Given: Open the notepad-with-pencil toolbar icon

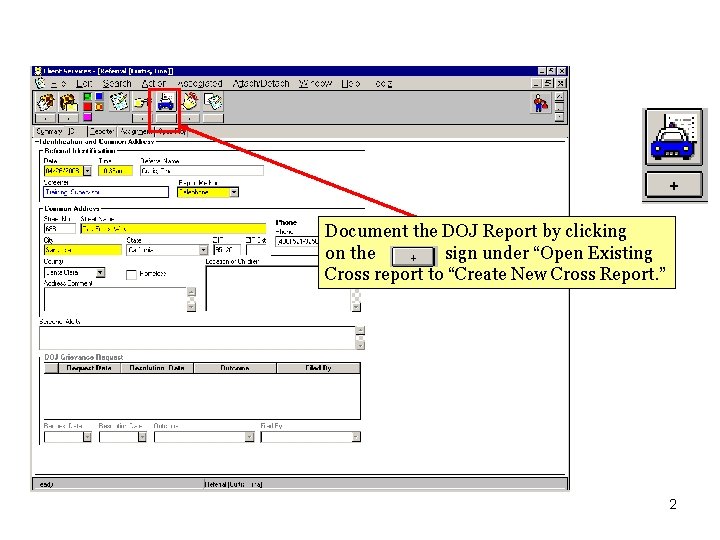Looking at the screenshot, I should 119,101.
